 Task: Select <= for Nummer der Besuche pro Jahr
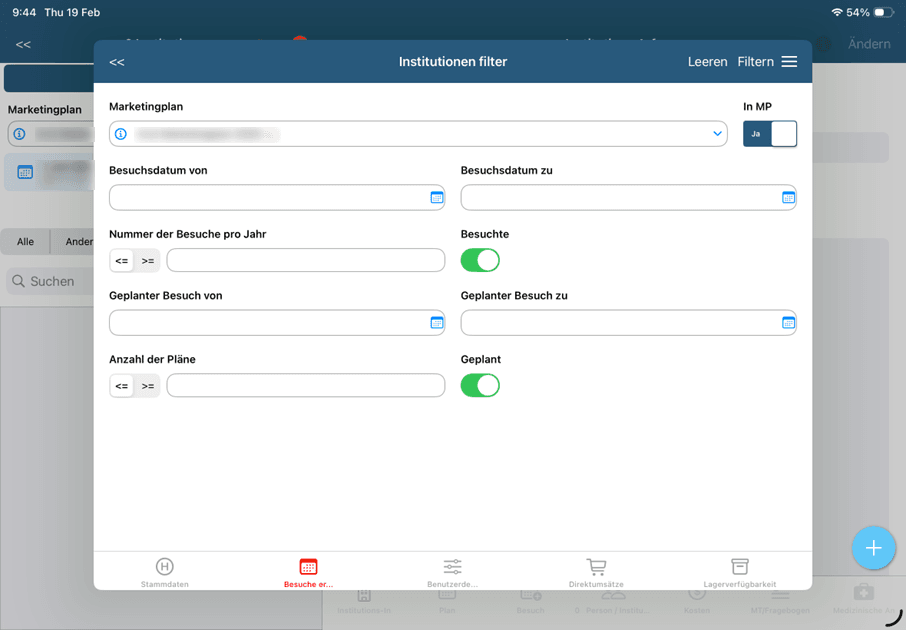[122, 261]
